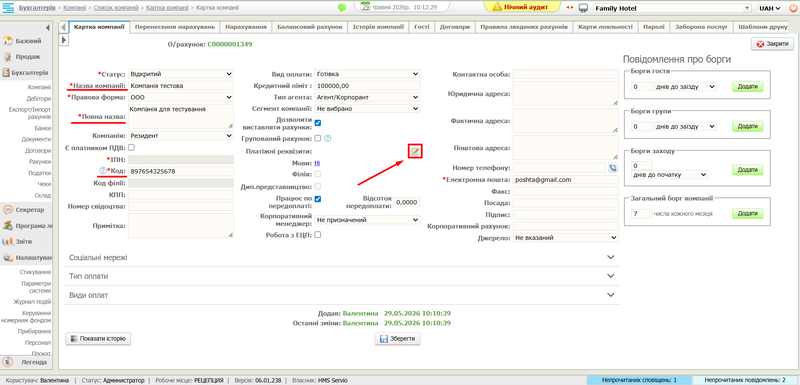
Task: Expand the Види оплат section
Action: click(x=342, y=295)
